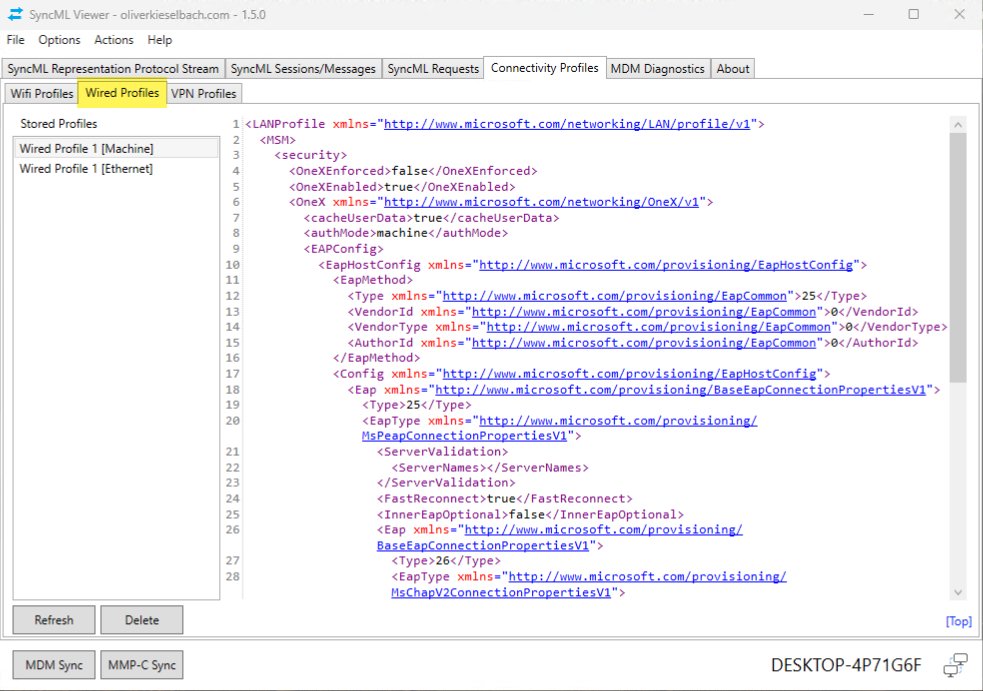Open the MDM Diagnostics tab

click(x=658, y=68)
